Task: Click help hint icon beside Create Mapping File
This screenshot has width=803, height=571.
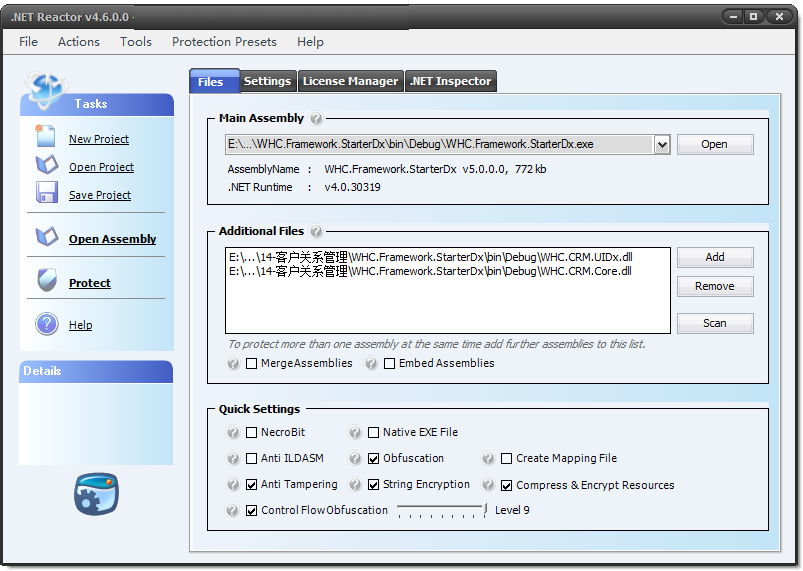Action: (x=488, y=458)
